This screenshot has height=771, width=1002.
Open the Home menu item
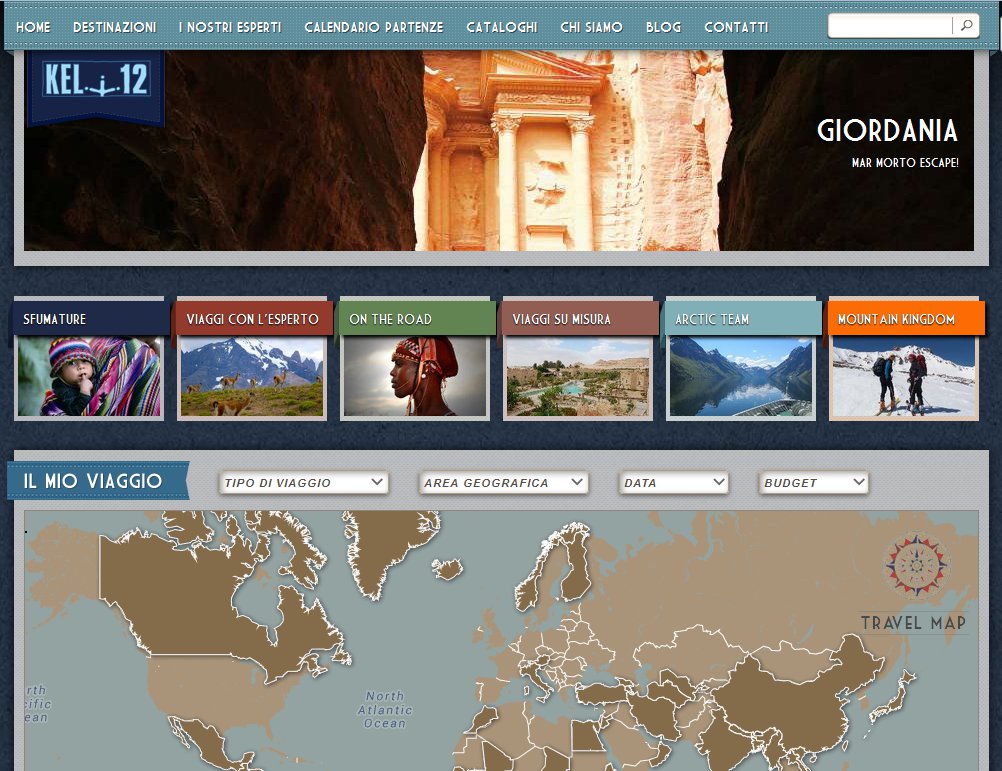(33, 27)
